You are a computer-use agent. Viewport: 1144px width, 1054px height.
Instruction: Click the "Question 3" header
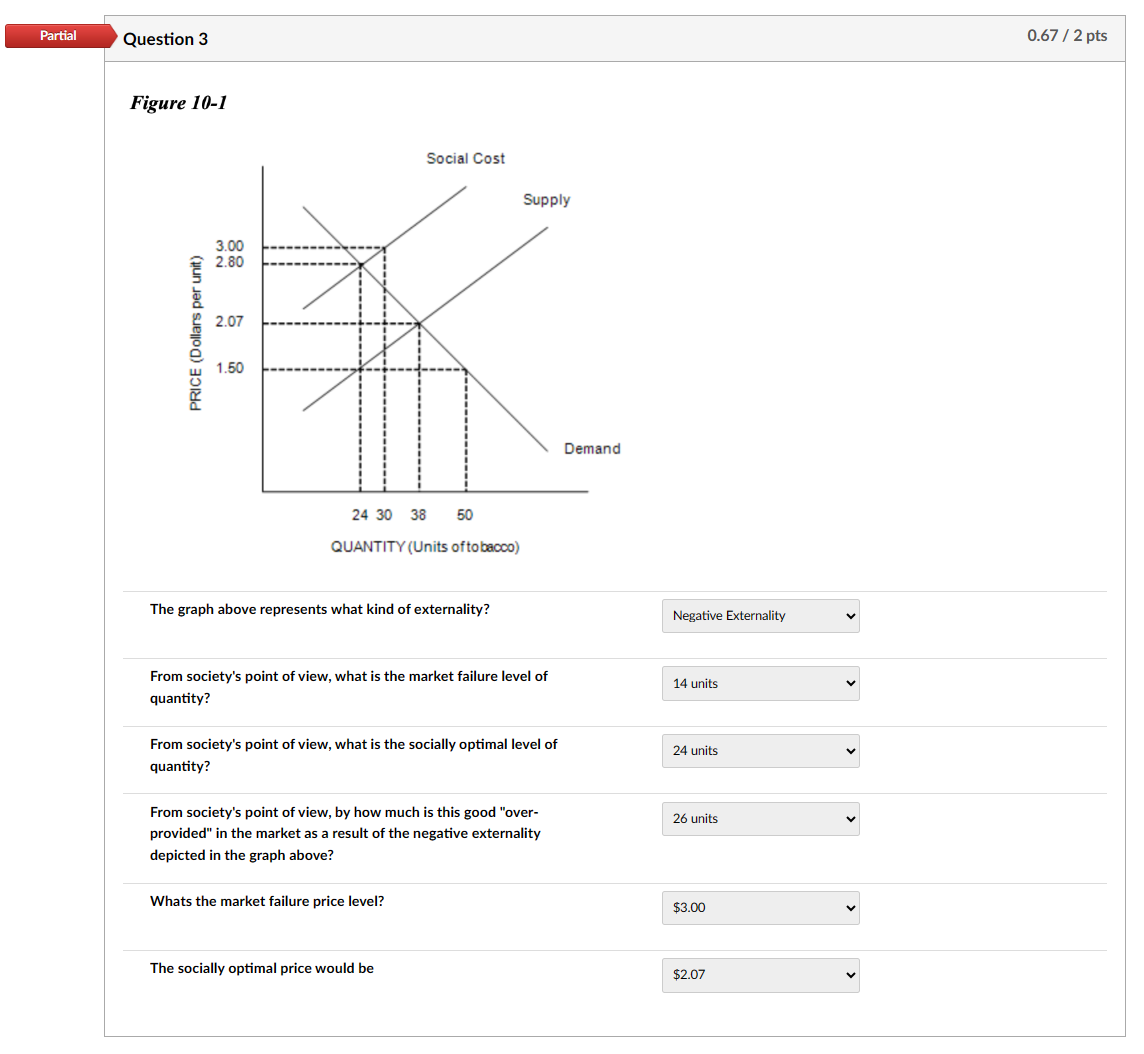point(166,39)
